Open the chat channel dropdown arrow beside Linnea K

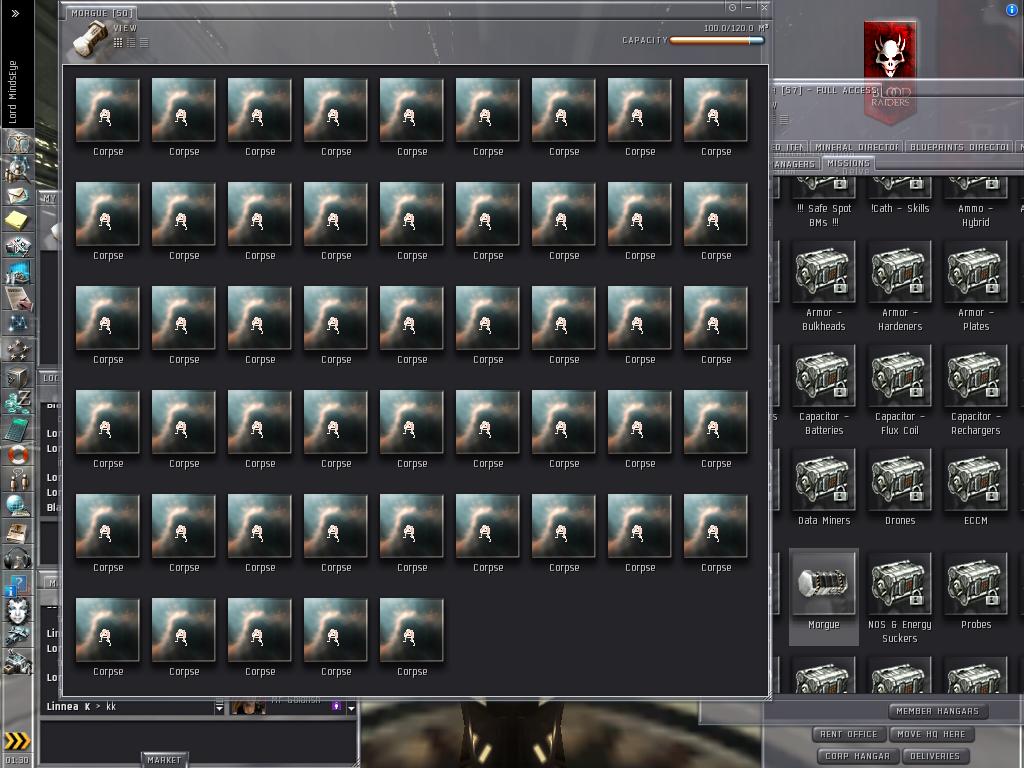(219, 707)
